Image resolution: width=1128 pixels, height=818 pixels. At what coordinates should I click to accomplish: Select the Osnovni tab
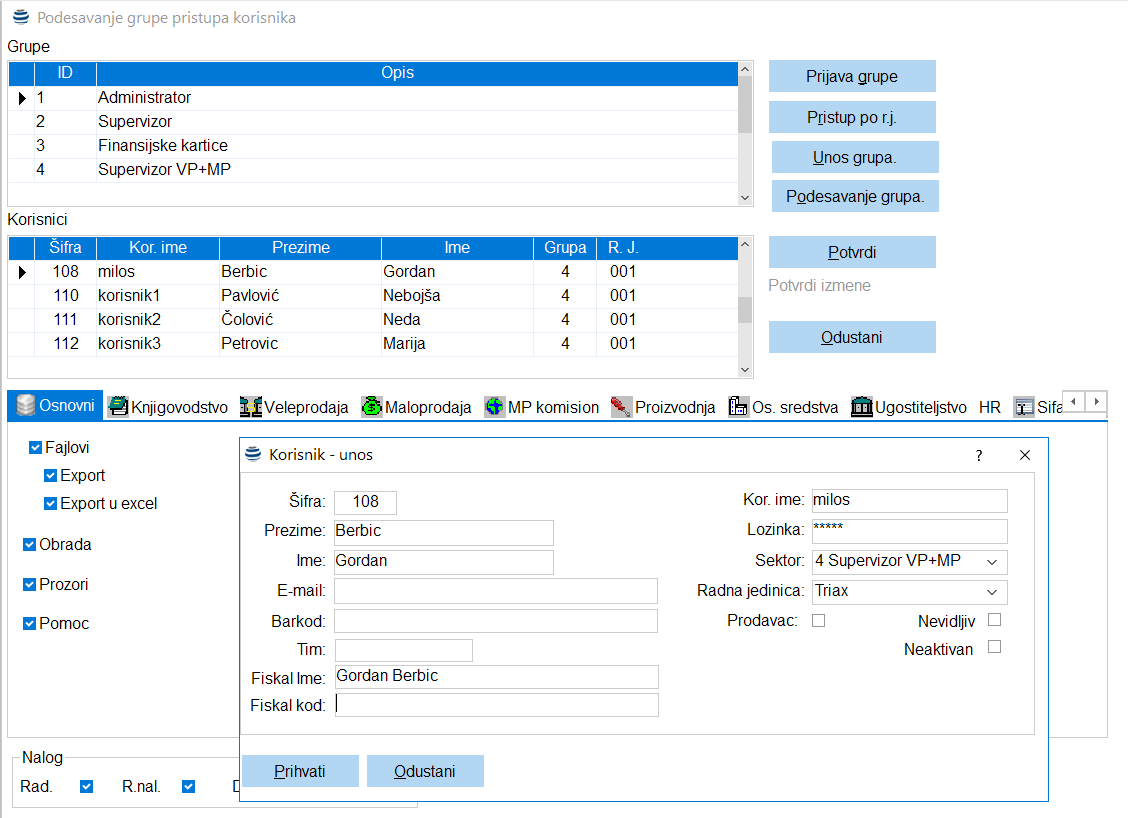click(x=56, y=406)
